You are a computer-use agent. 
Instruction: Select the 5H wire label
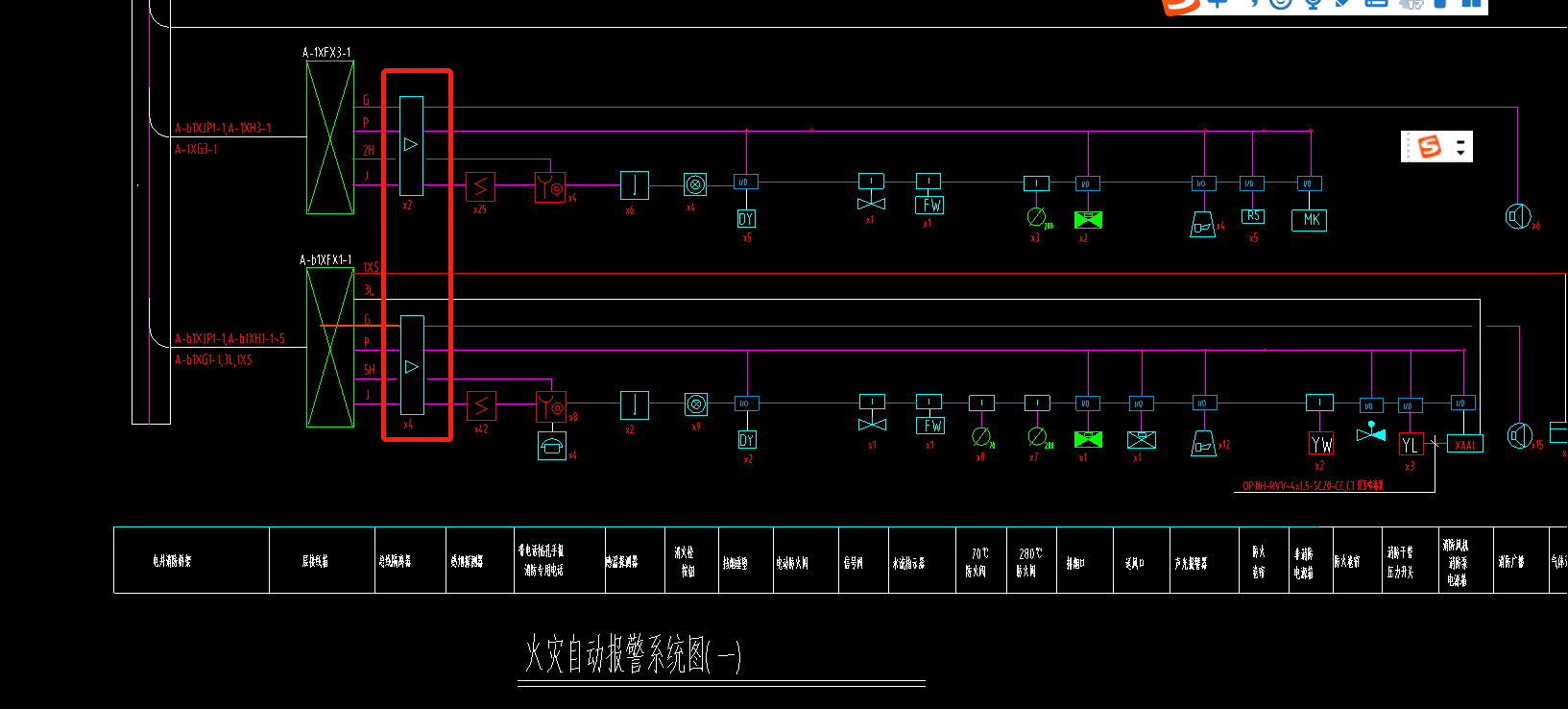(x=369, y=370)
